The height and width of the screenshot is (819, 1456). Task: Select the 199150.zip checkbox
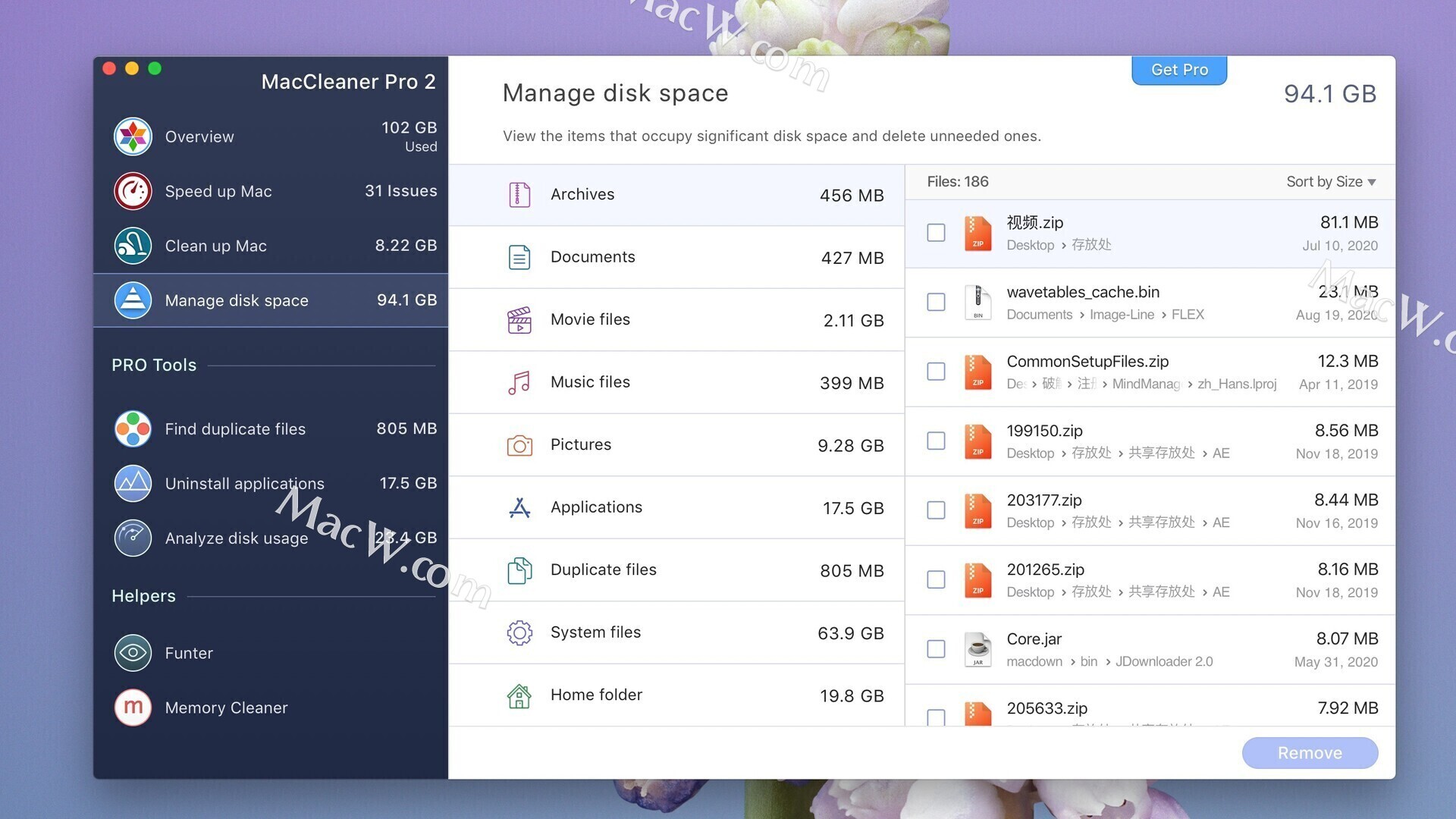936,441
